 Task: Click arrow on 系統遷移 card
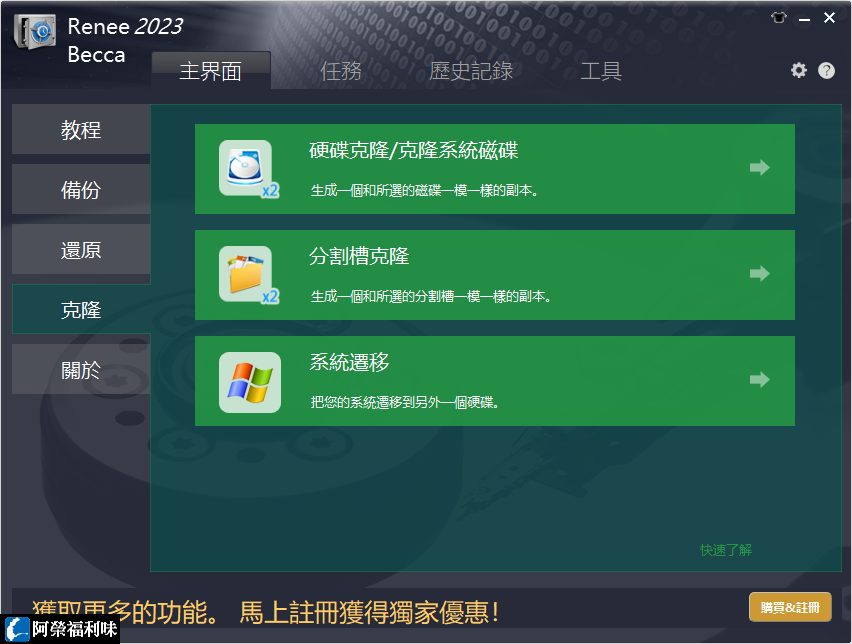tap(759, 379)
